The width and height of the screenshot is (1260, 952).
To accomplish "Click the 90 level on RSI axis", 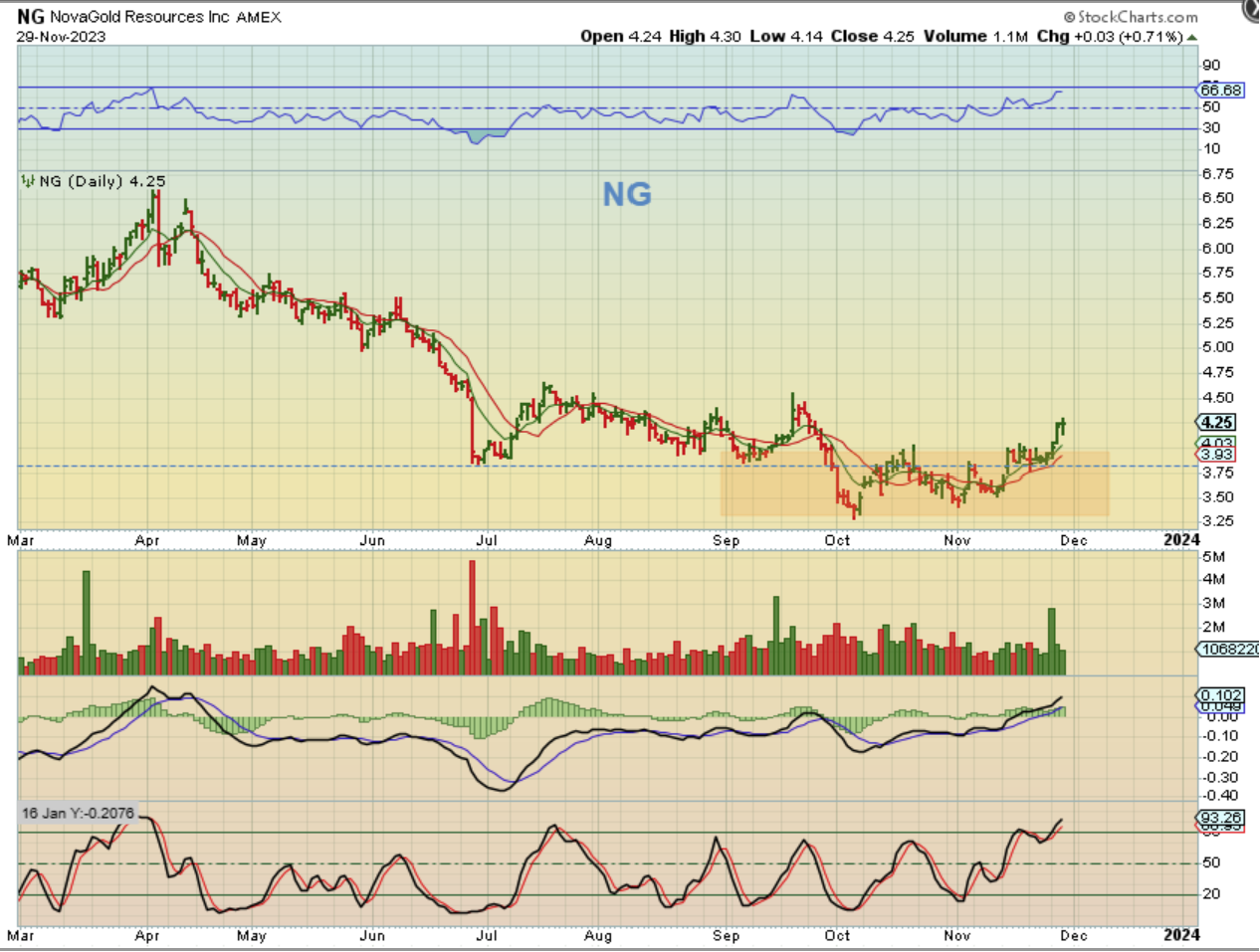I will point(1211,66).
